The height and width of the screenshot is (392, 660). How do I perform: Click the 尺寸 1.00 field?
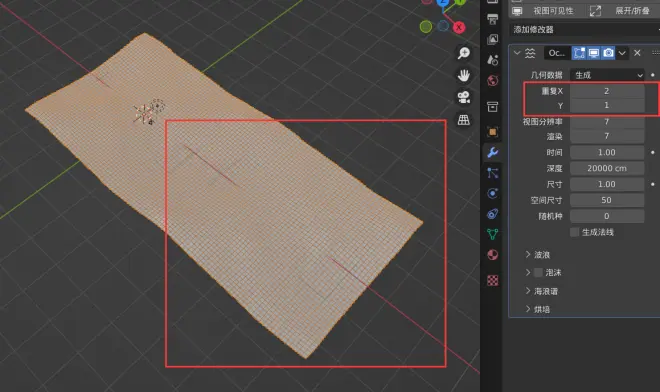tap(607, 184)
